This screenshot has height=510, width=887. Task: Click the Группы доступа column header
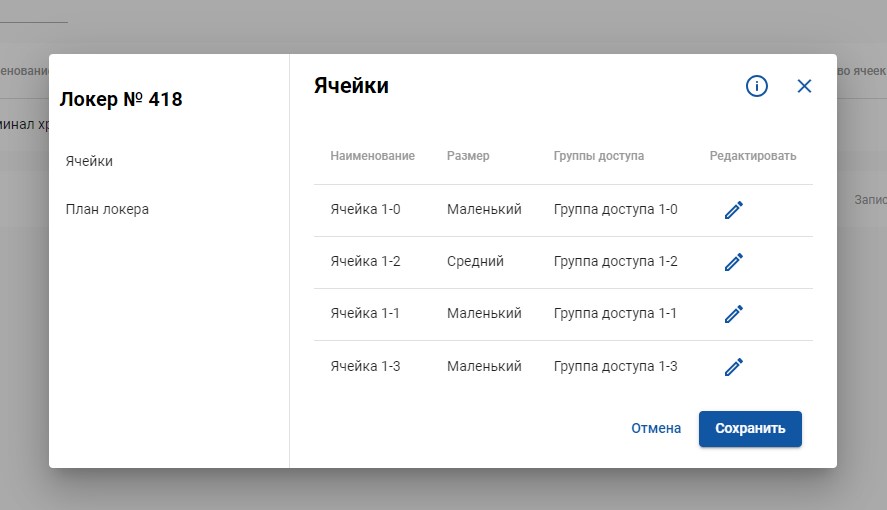tap(599, 156)
